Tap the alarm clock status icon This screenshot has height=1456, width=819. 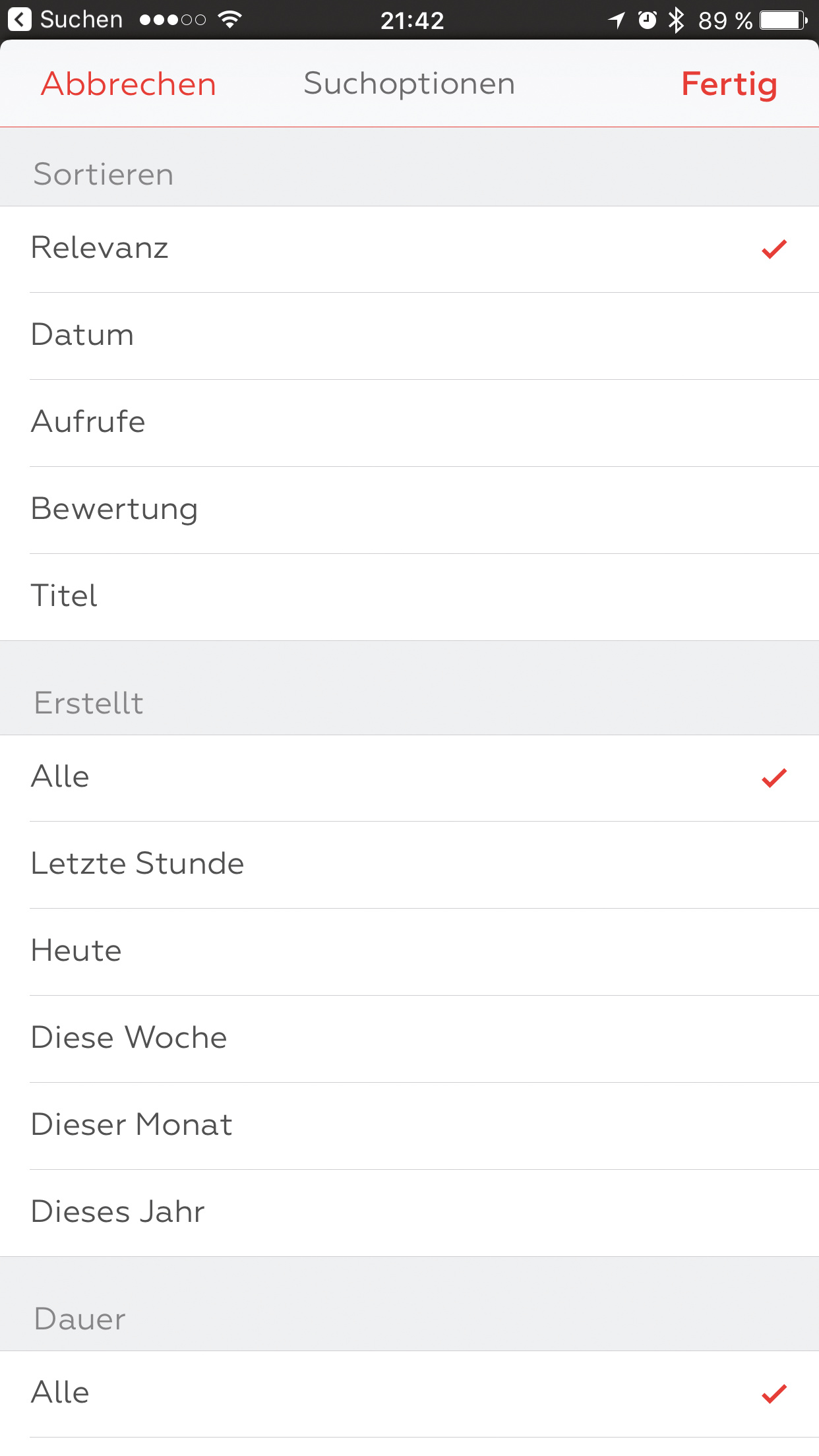point(648,20)
